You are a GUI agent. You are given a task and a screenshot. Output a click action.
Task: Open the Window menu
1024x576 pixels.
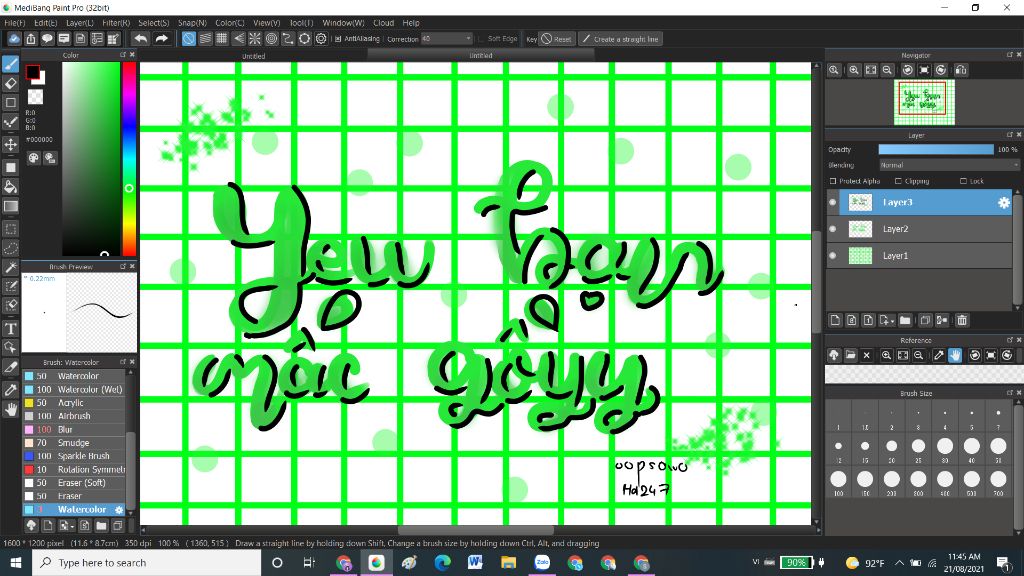(344, 23)
